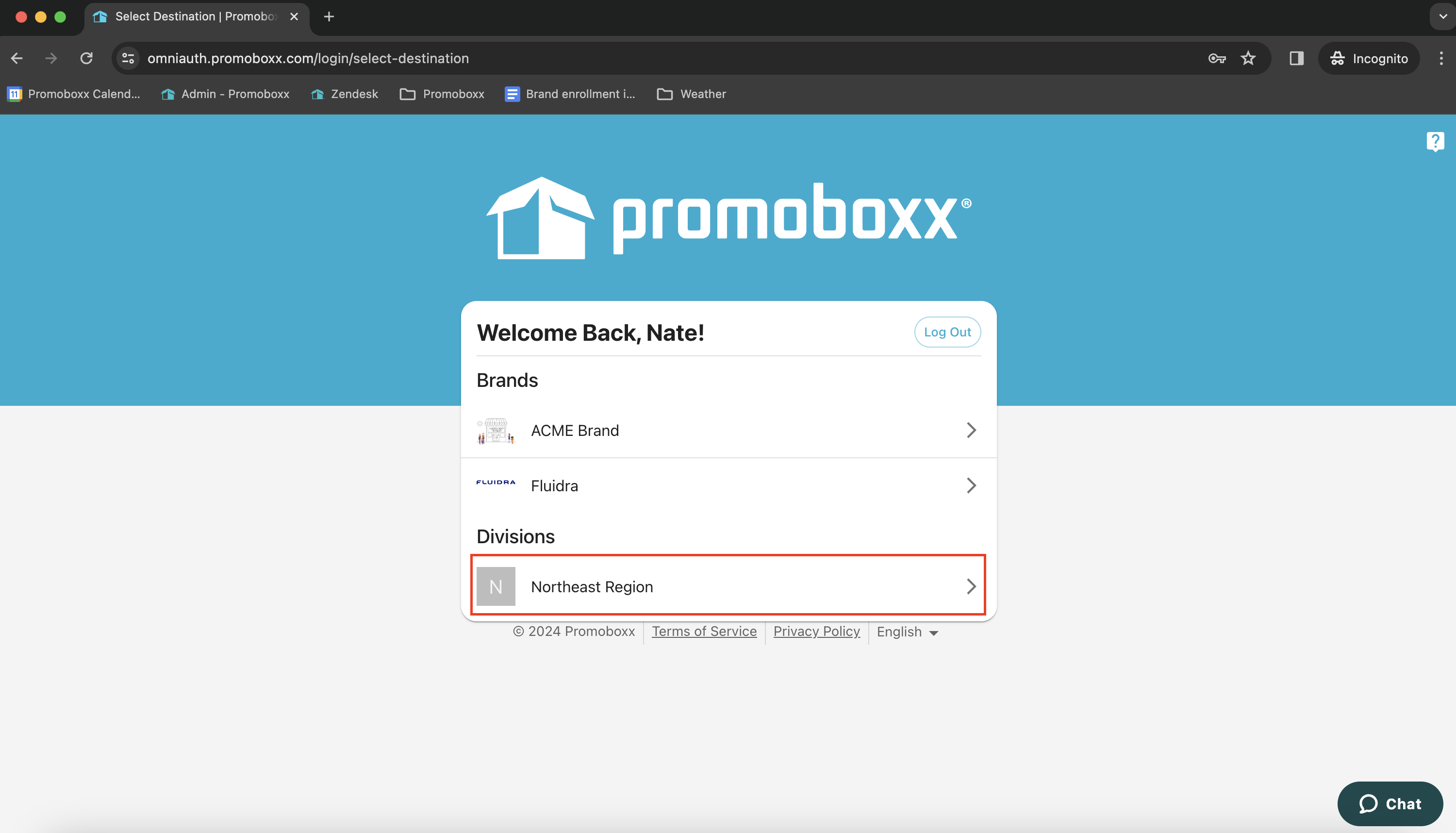Image resolution: width=1456 pixels, height=833 pixels.
Task: Log out with the Log Out button
Action: (947, 332)
